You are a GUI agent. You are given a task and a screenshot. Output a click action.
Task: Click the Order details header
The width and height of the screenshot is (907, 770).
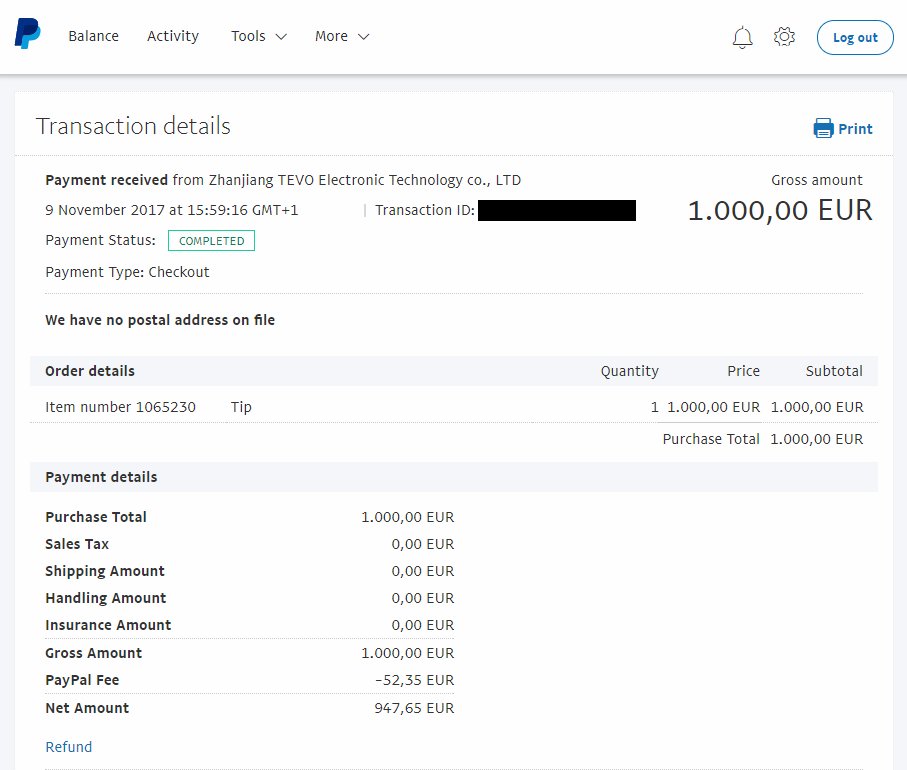(x=90, y=371)
